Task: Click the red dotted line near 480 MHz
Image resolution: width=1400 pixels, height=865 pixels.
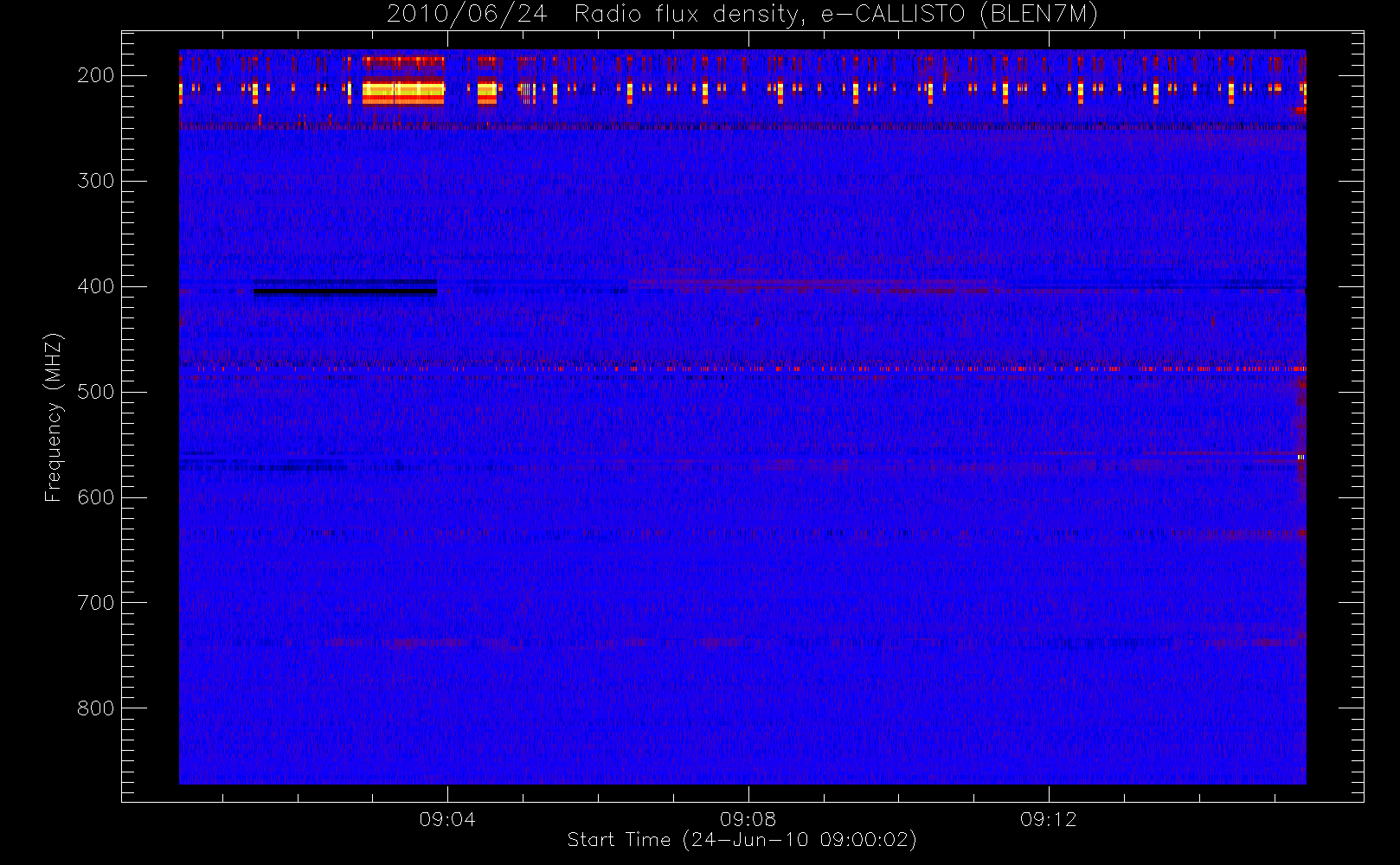Action: point(742,368)
